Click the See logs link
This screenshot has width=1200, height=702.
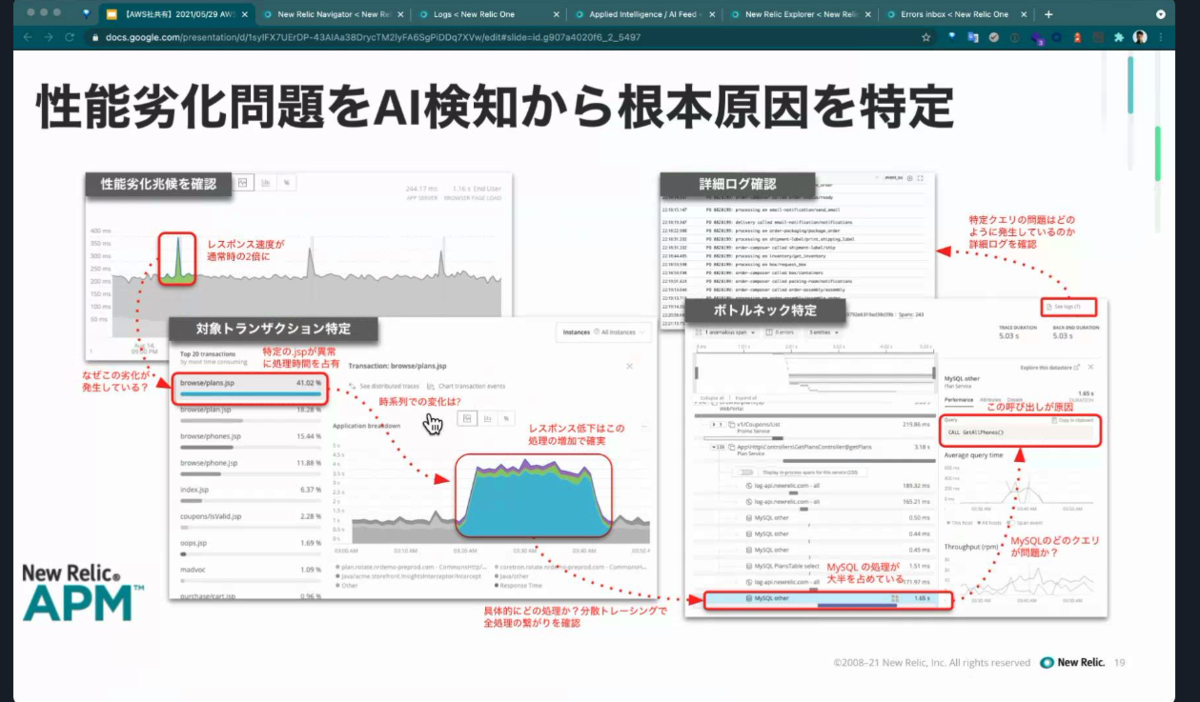tap(1066, 306)
